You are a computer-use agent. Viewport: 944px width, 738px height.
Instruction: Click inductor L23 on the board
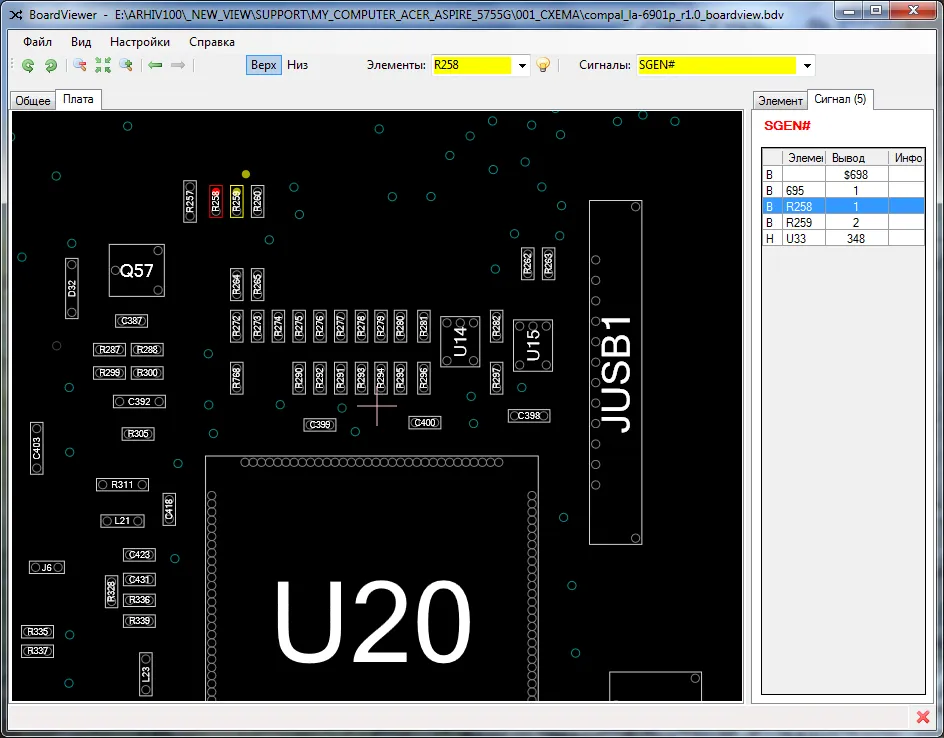point(146,674)
